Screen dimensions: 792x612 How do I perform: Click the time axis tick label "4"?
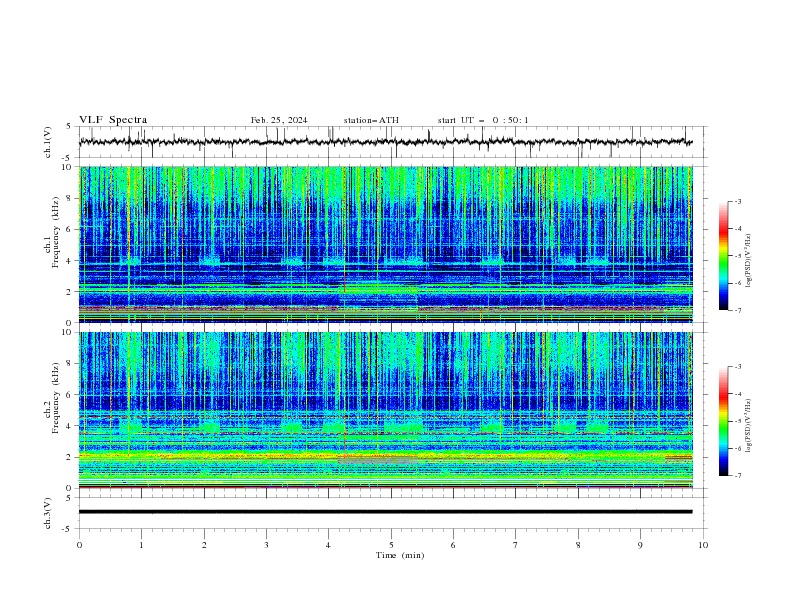click(x=329, y=545)
